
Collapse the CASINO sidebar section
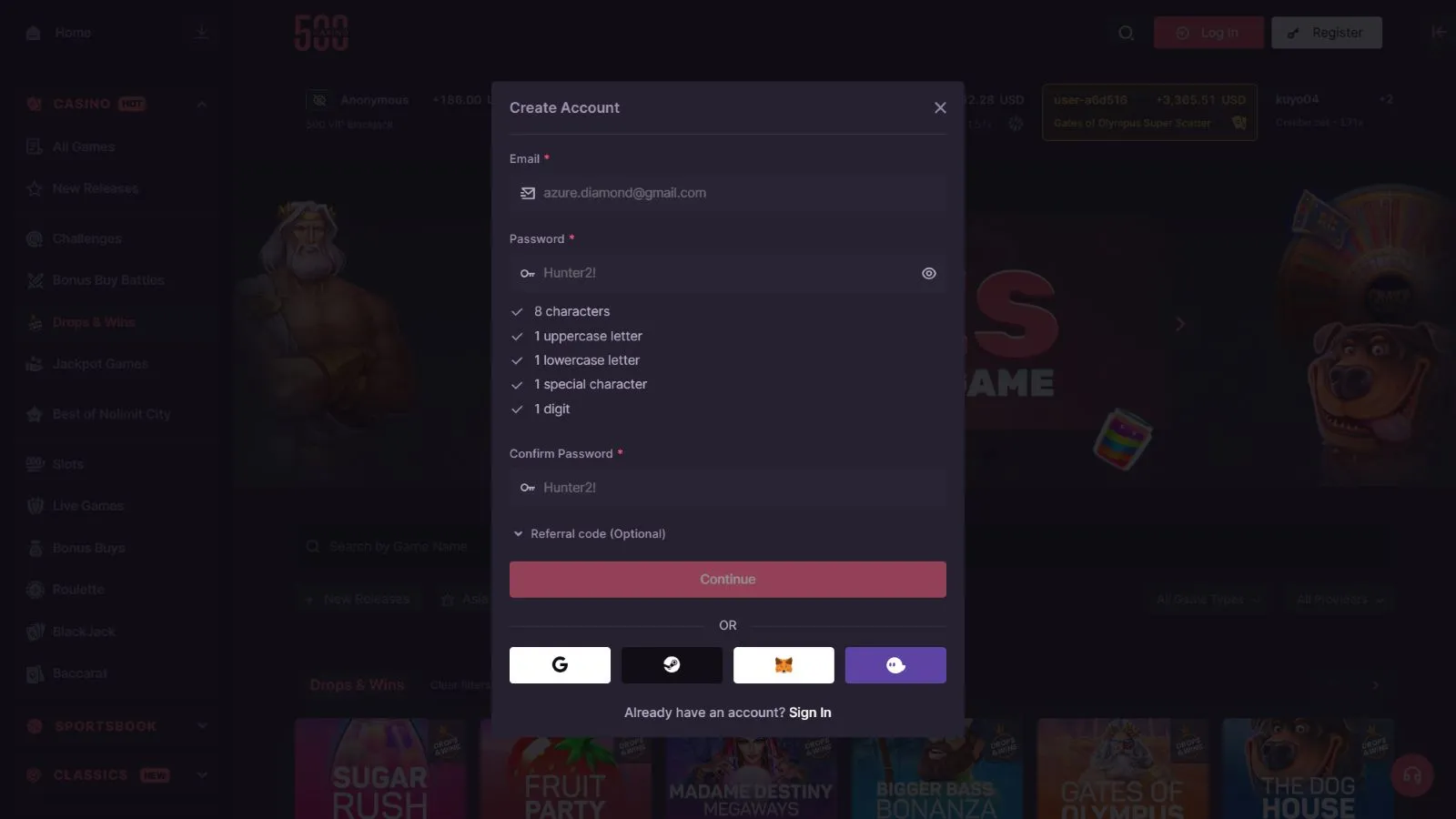tap(202, 104)
